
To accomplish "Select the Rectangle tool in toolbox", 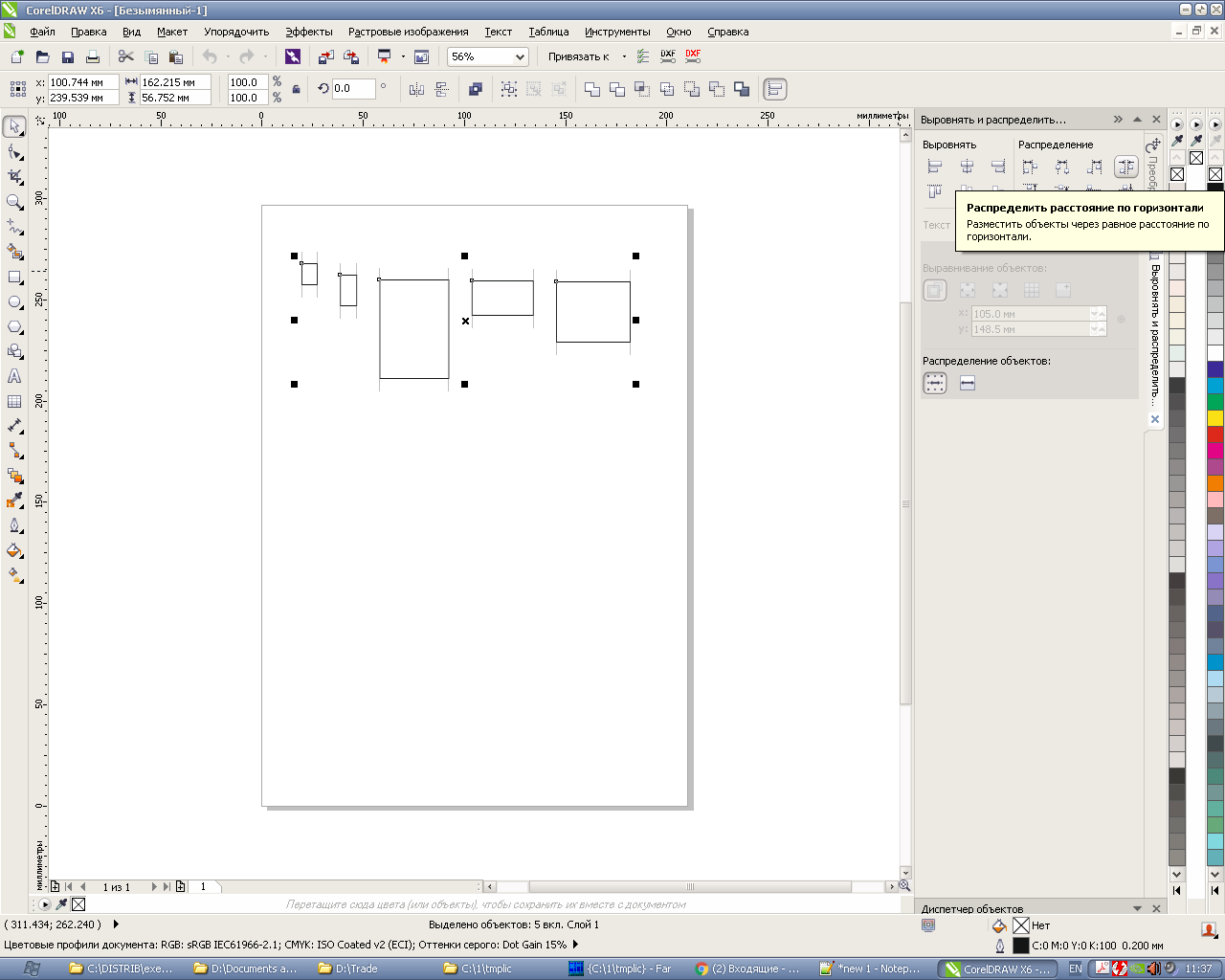I will [x=14, y=278].
